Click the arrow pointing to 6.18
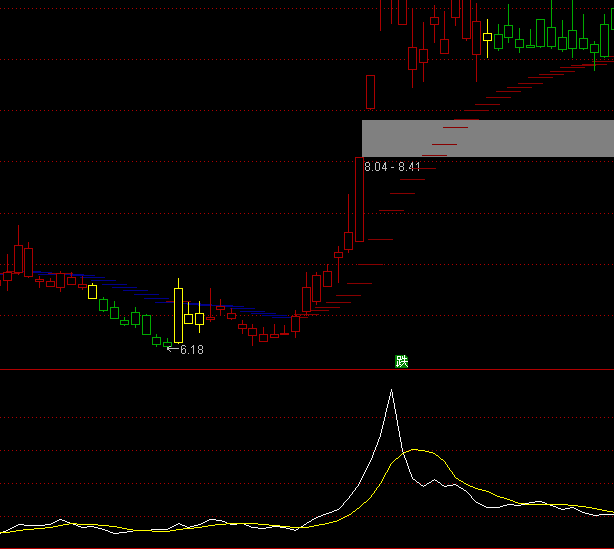 click(172, 349)
